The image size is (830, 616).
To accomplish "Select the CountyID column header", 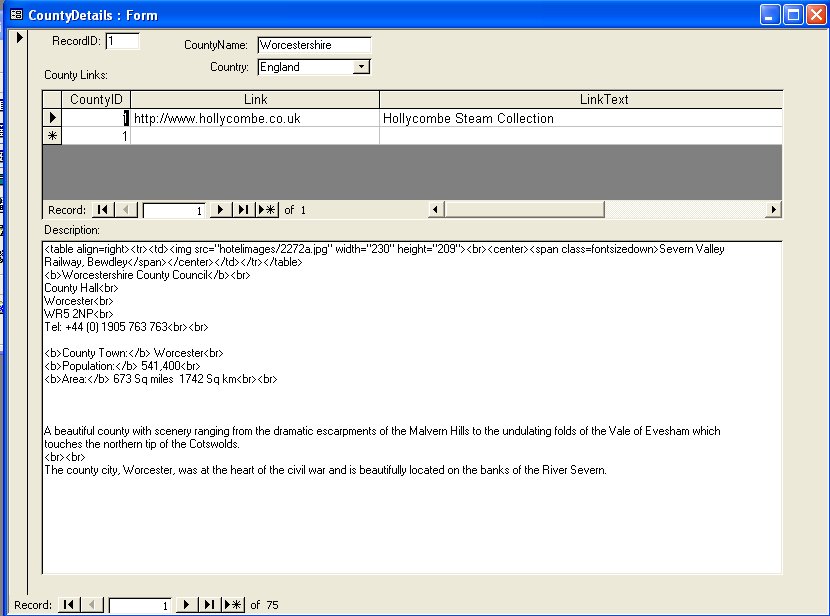I will pos(96,99).
